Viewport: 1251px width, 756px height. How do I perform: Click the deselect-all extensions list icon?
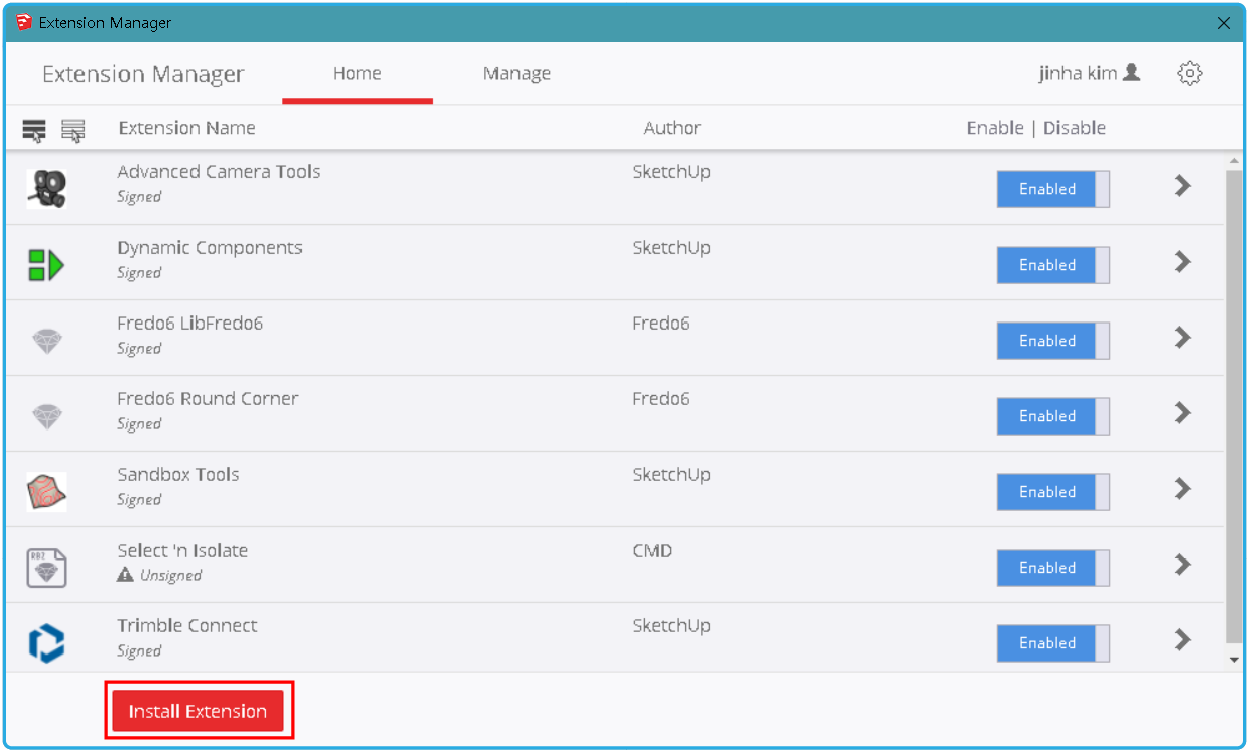(73, 130)
